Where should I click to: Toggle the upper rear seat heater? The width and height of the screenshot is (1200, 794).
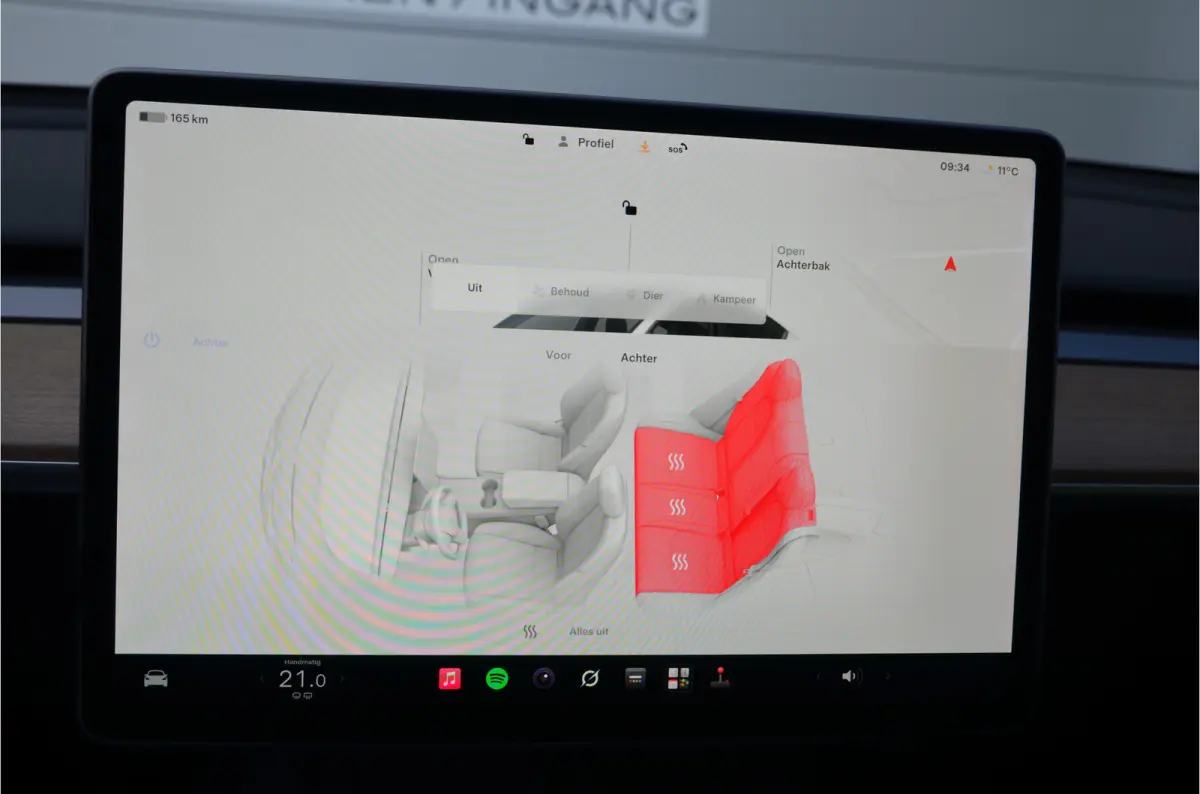click(x=677, y=462)
